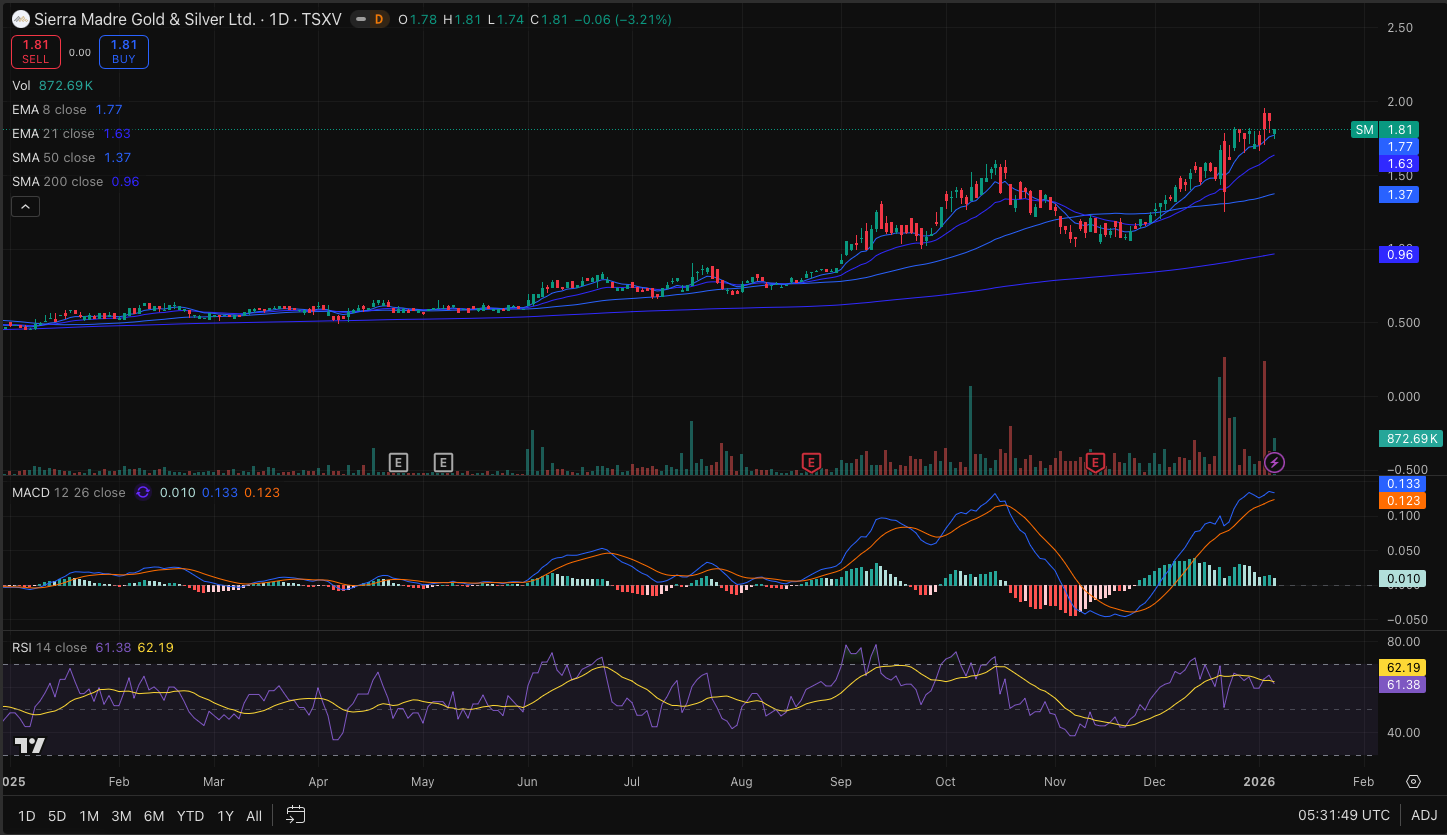Select the 3M time range
The height and width of the screenshot is (835, 1447).
121,816
